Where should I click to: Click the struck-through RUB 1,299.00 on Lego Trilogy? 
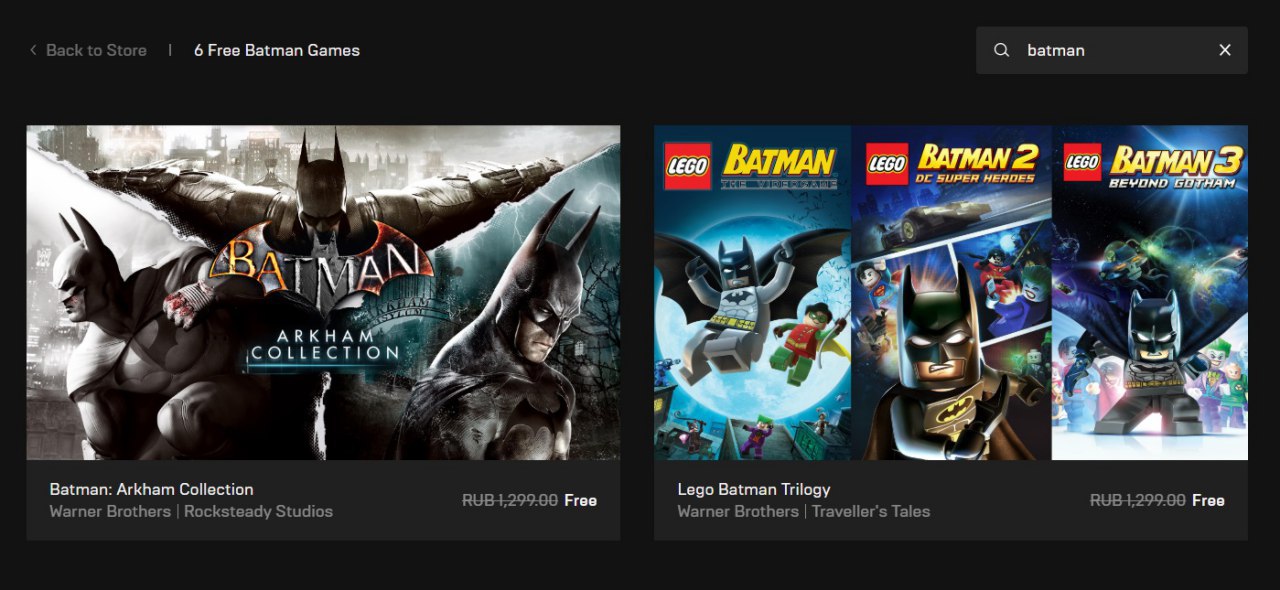(x=1138, y=500)
